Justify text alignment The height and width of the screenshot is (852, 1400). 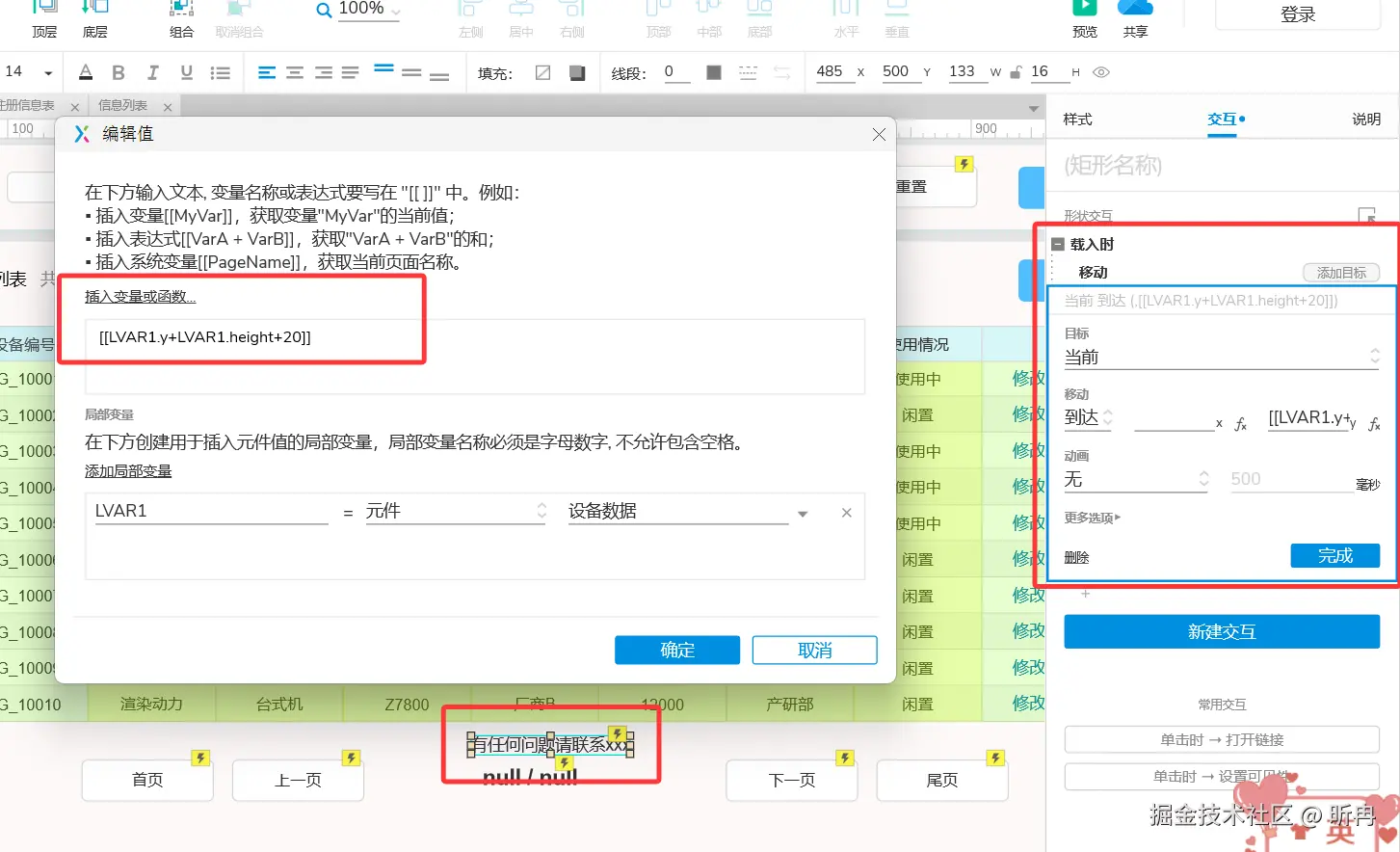(x=350, y=72)
